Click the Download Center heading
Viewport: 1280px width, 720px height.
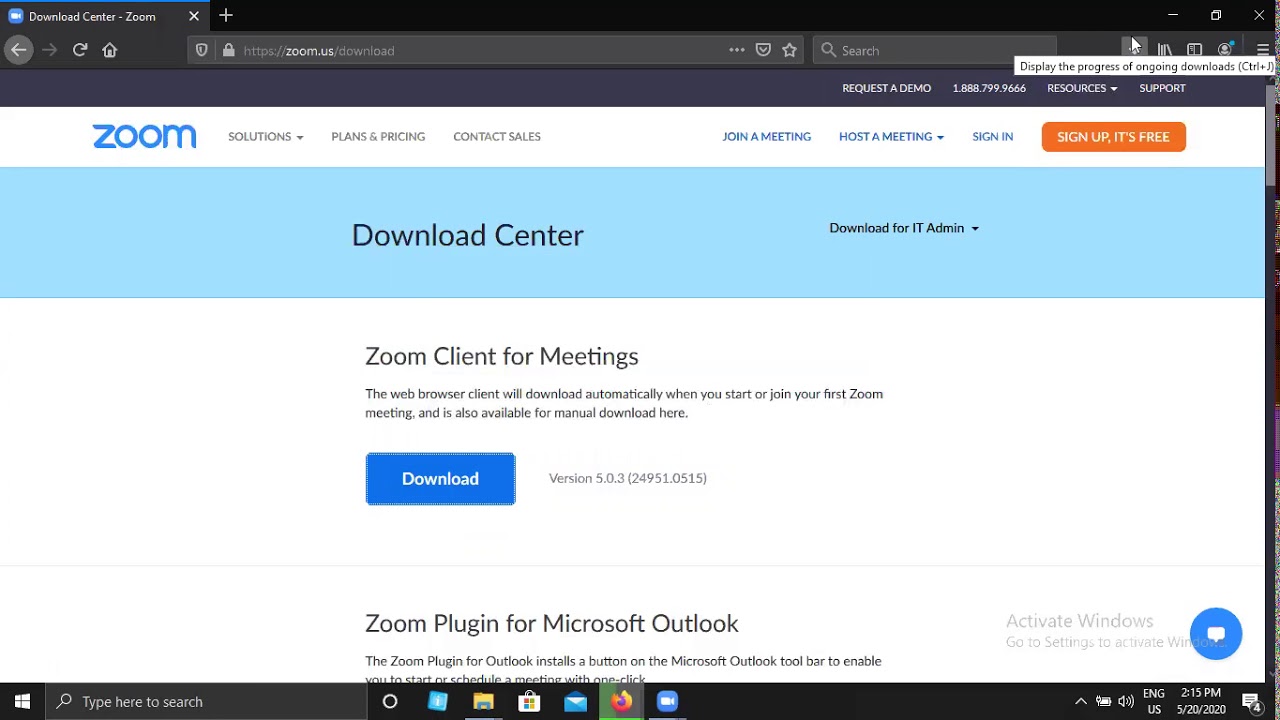(468, 235)
